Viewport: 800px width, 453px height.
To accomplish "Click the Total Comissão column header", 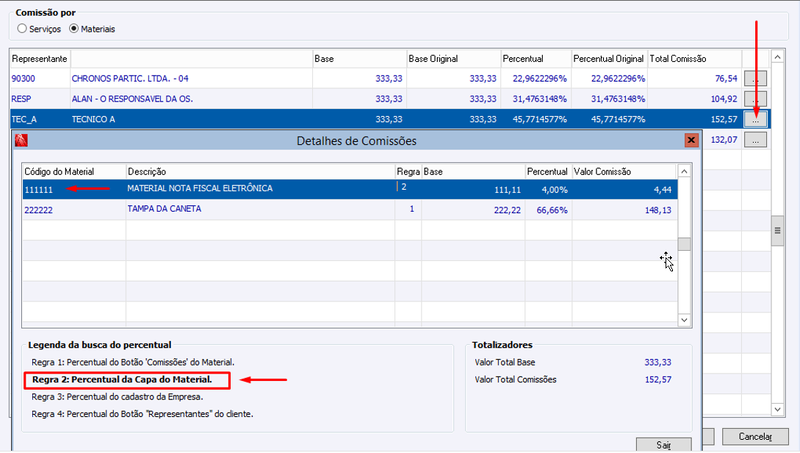I will tap(694, 59).
